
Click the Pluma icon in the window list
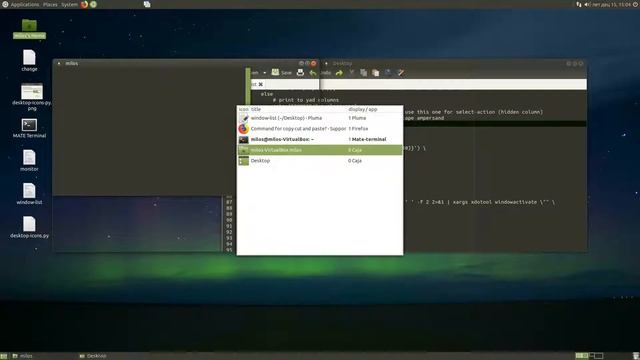[x=244, y=118]
